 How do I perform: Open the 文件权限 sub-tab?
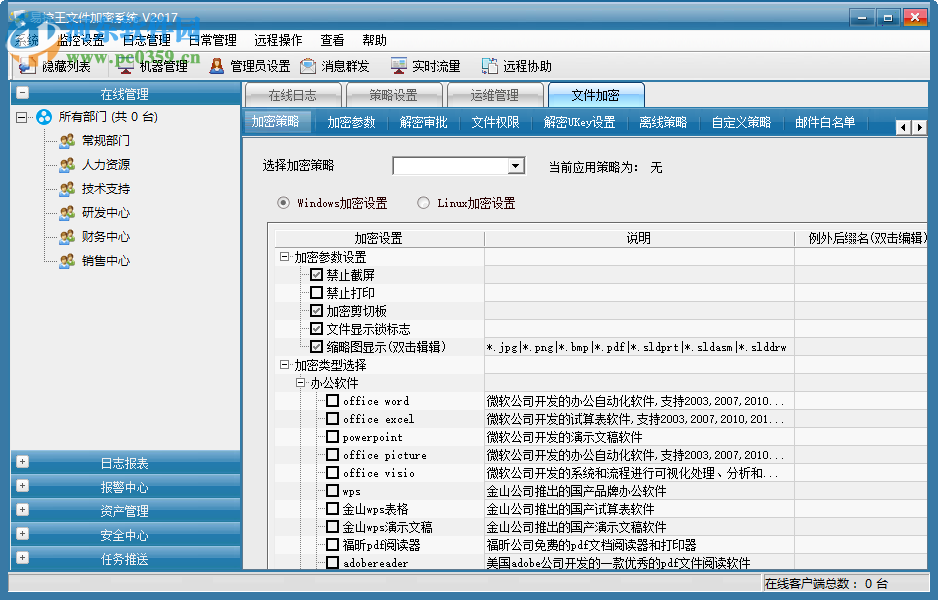(495, 122)
